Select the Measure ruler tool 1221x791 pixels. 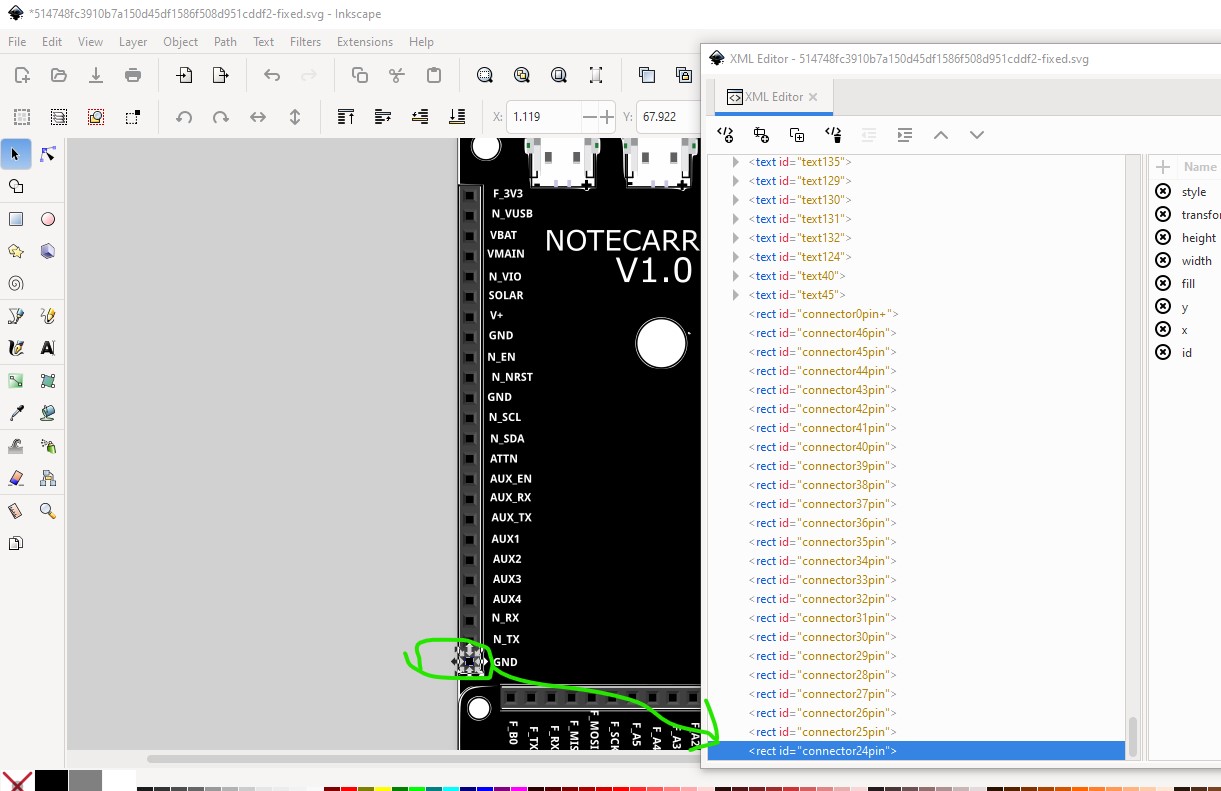(15, 511)
